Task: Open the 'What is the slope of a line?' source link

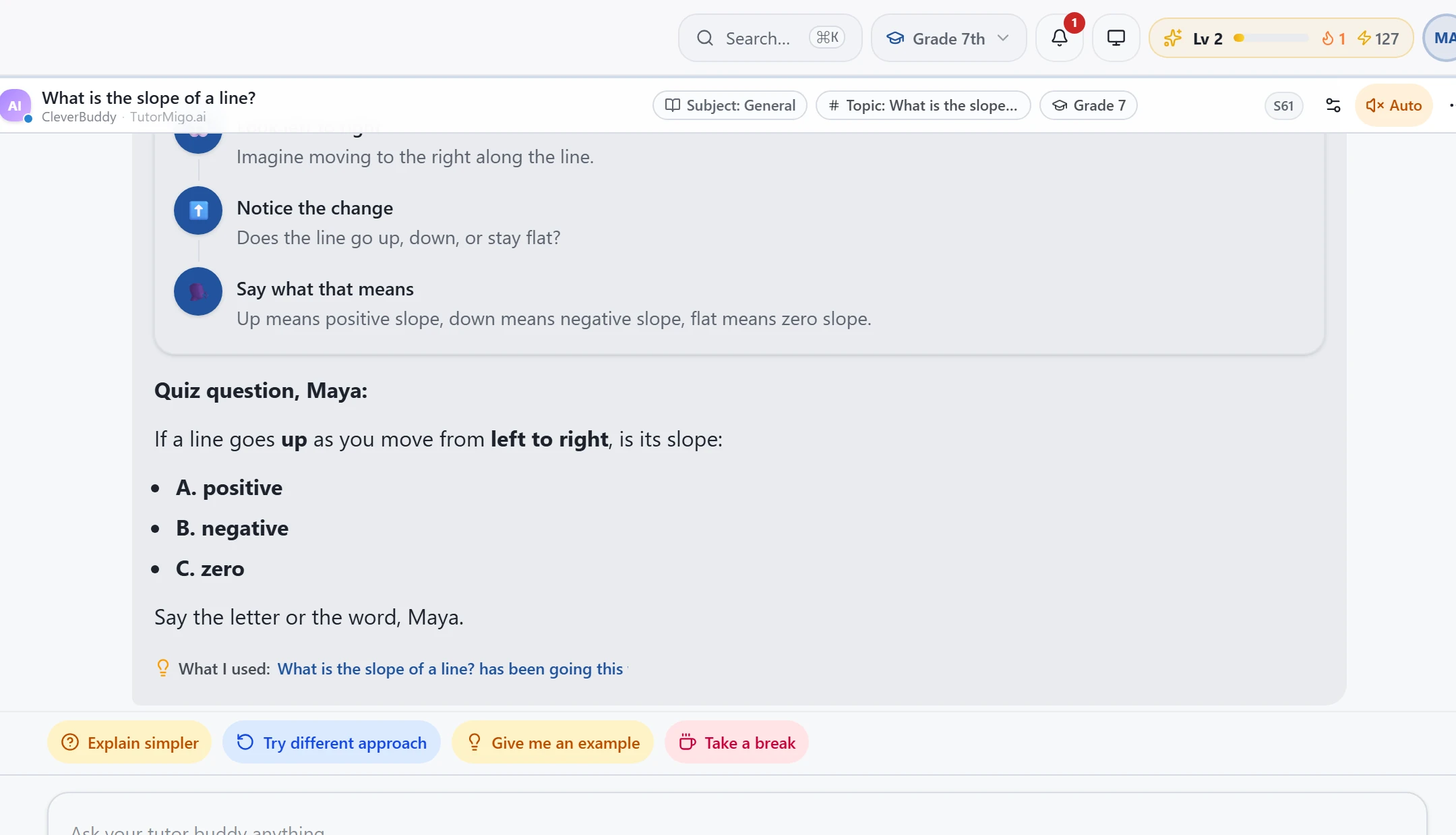Action: pos(450,669)
